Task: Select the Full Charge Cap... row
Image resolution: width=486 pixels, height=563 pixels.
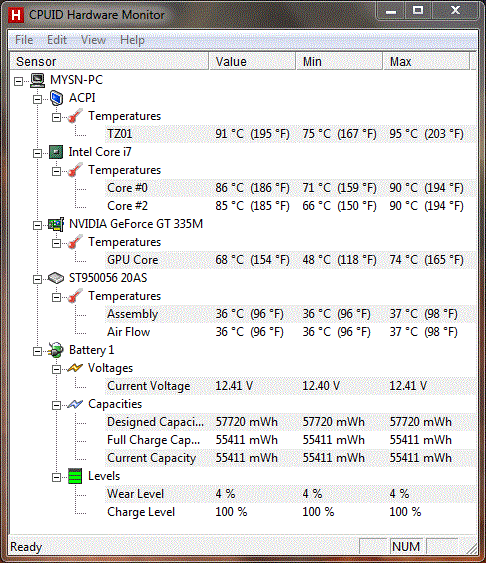Action: (x=290, y=440)
